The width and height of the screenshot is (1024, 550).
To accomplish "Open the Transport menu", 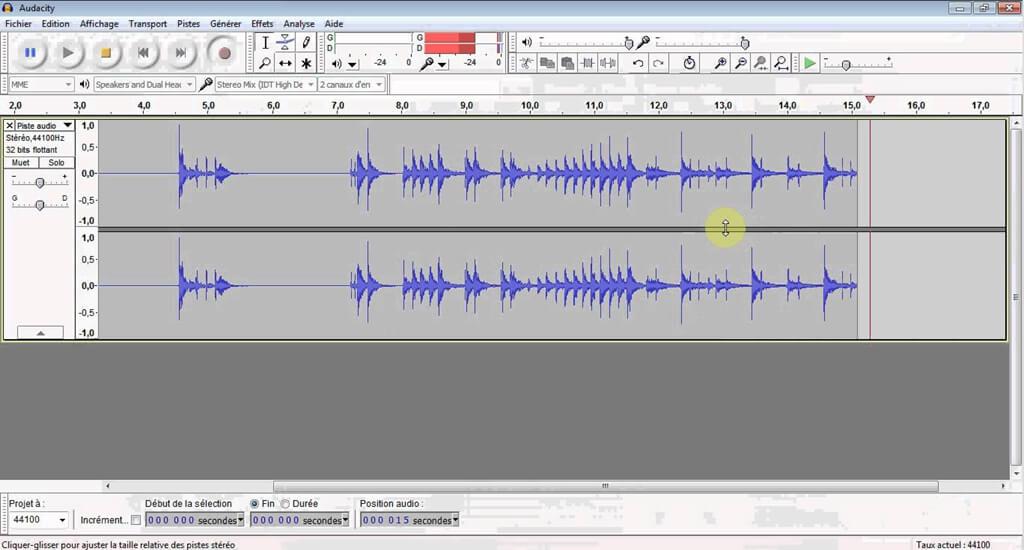I will click(x=148, y=24).
